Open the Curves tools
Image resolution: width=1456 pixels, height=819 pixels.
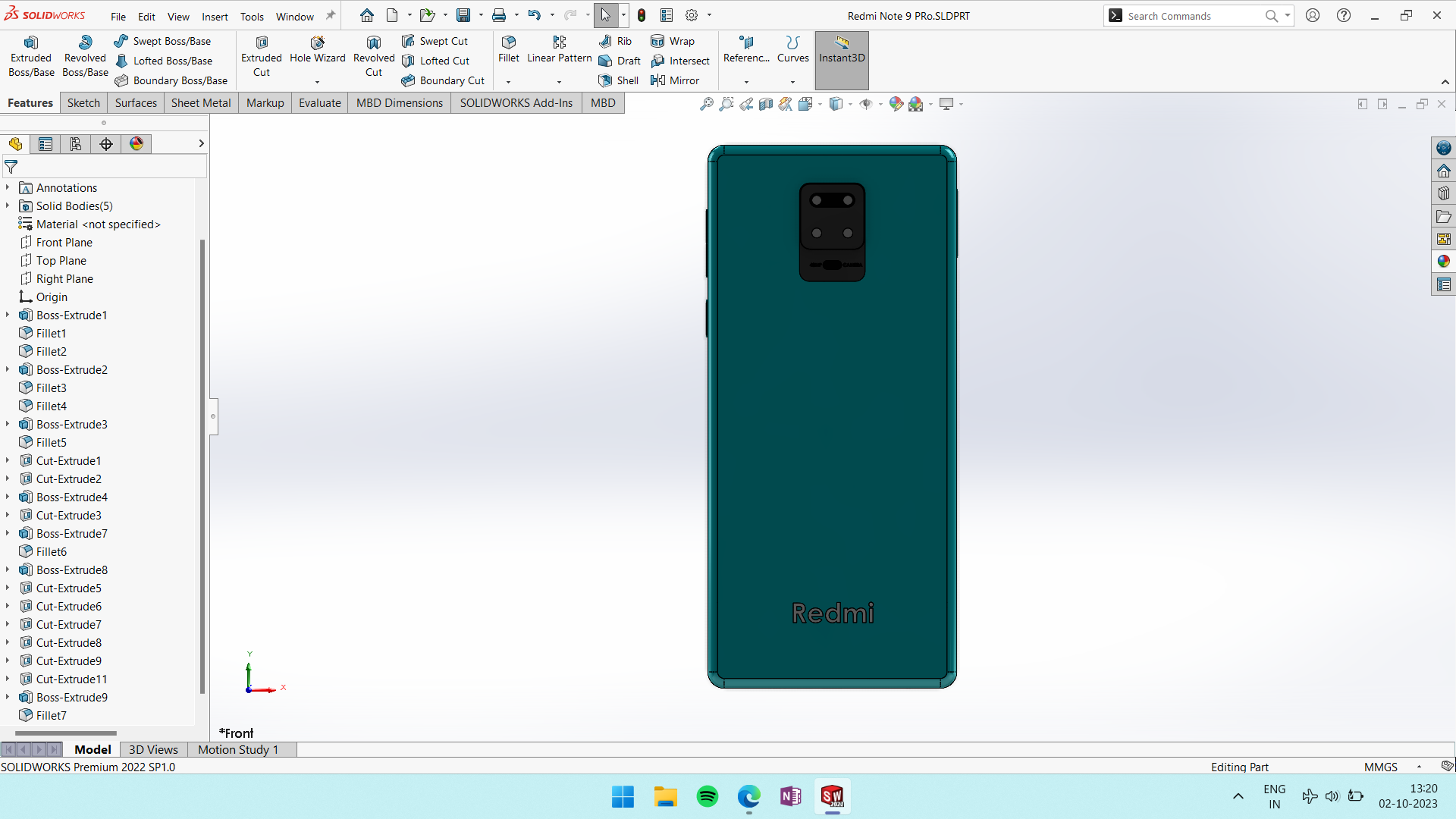[x=793, y=50]
